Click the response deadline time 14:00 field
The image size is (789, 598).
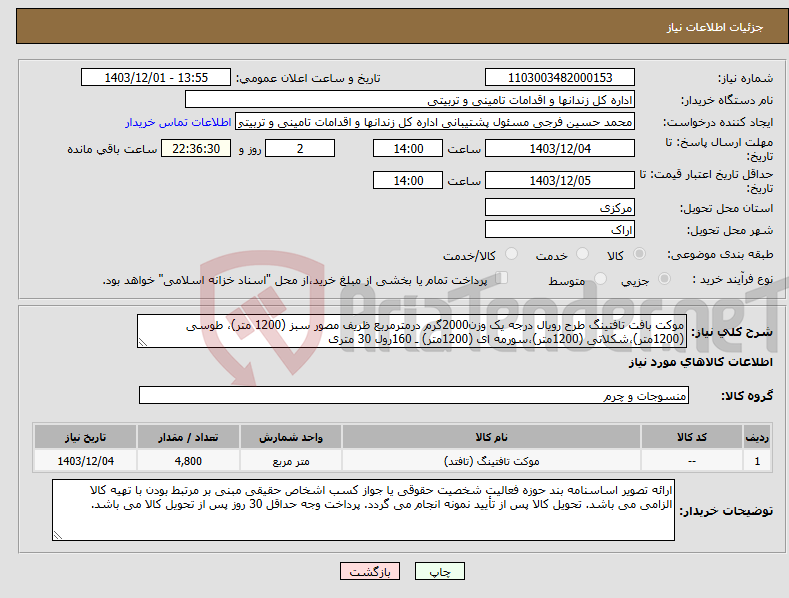[408, 148]
